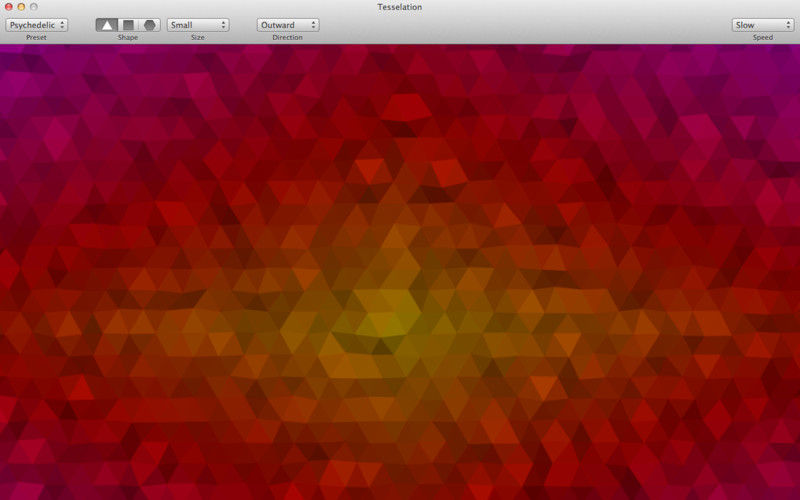Select the hexagon shape
The height and width of the screenshot is (500, 800).
[x=149, y=25]
